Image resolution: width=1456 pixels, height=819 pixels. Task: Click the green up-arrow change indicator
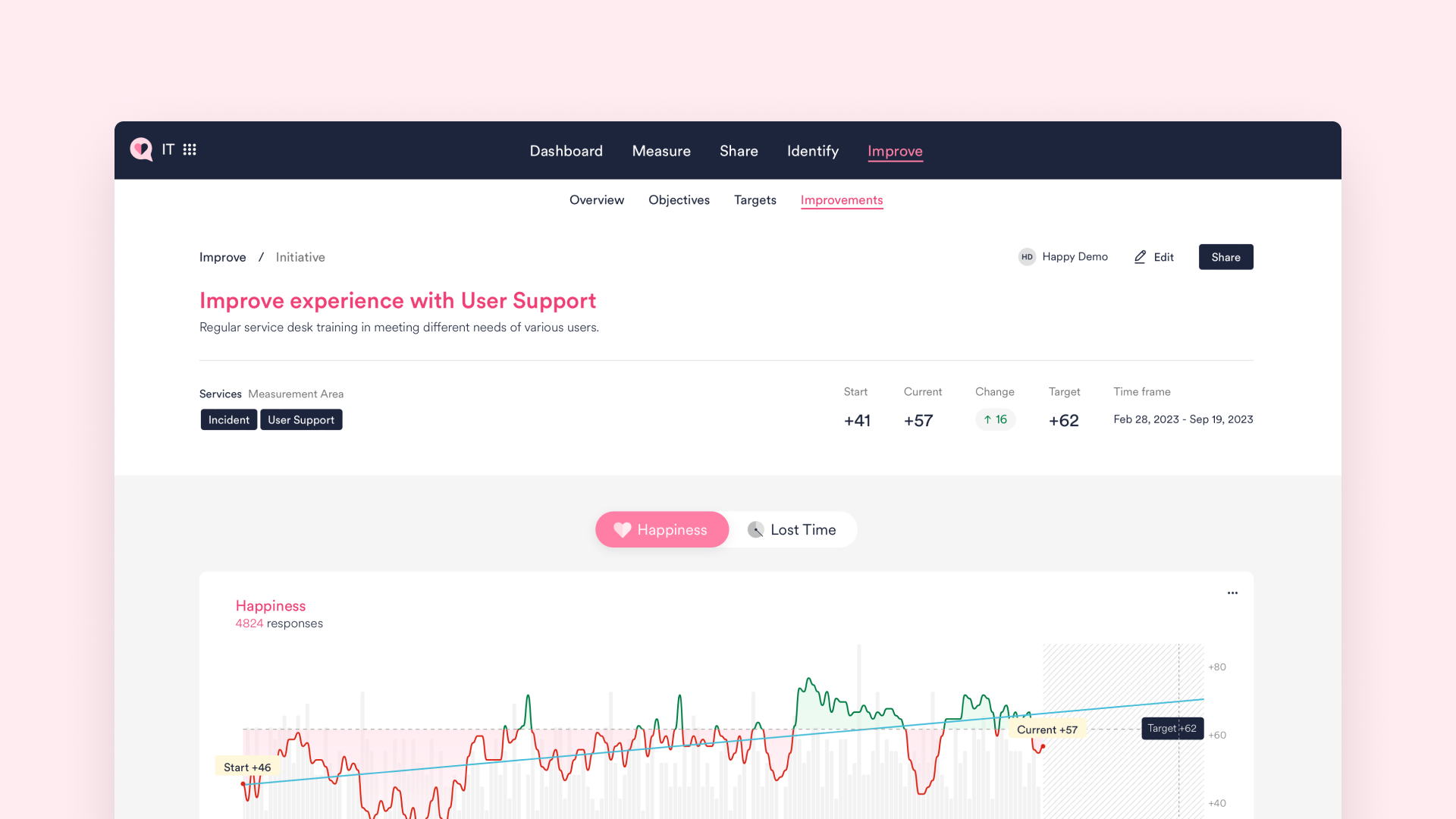995,419
